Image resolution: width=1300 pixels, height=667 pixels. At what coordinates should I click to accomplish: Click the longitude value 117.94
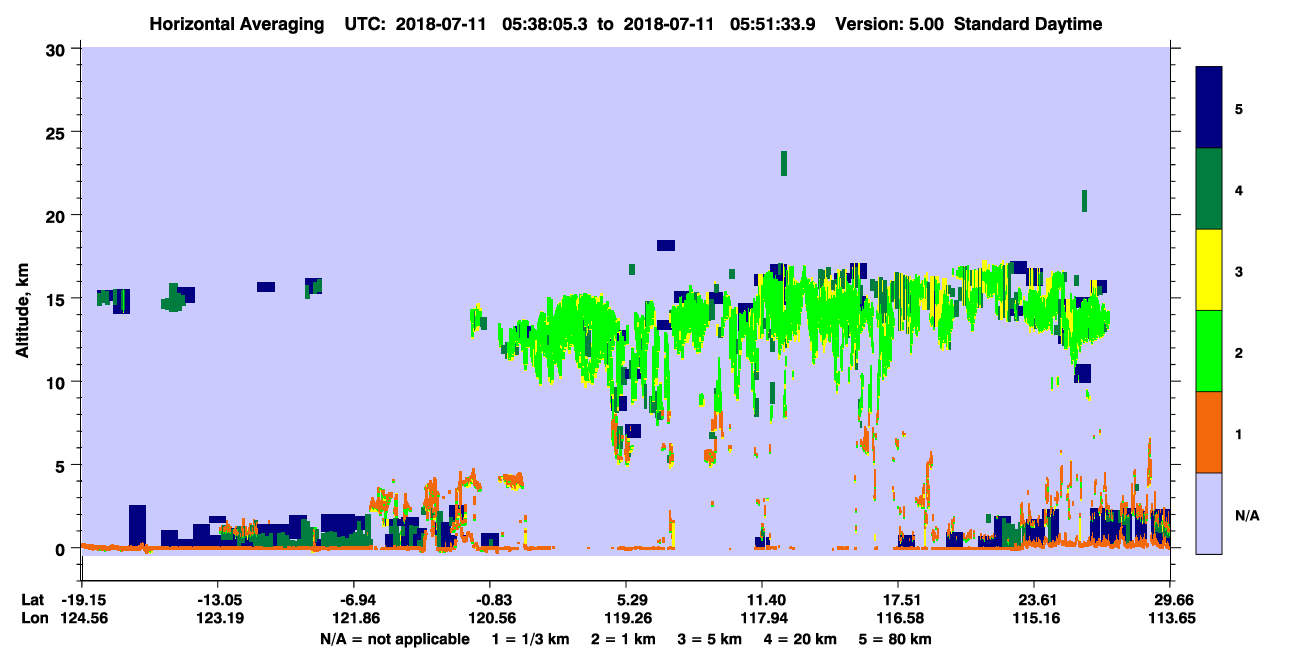[x=762, y=618]
